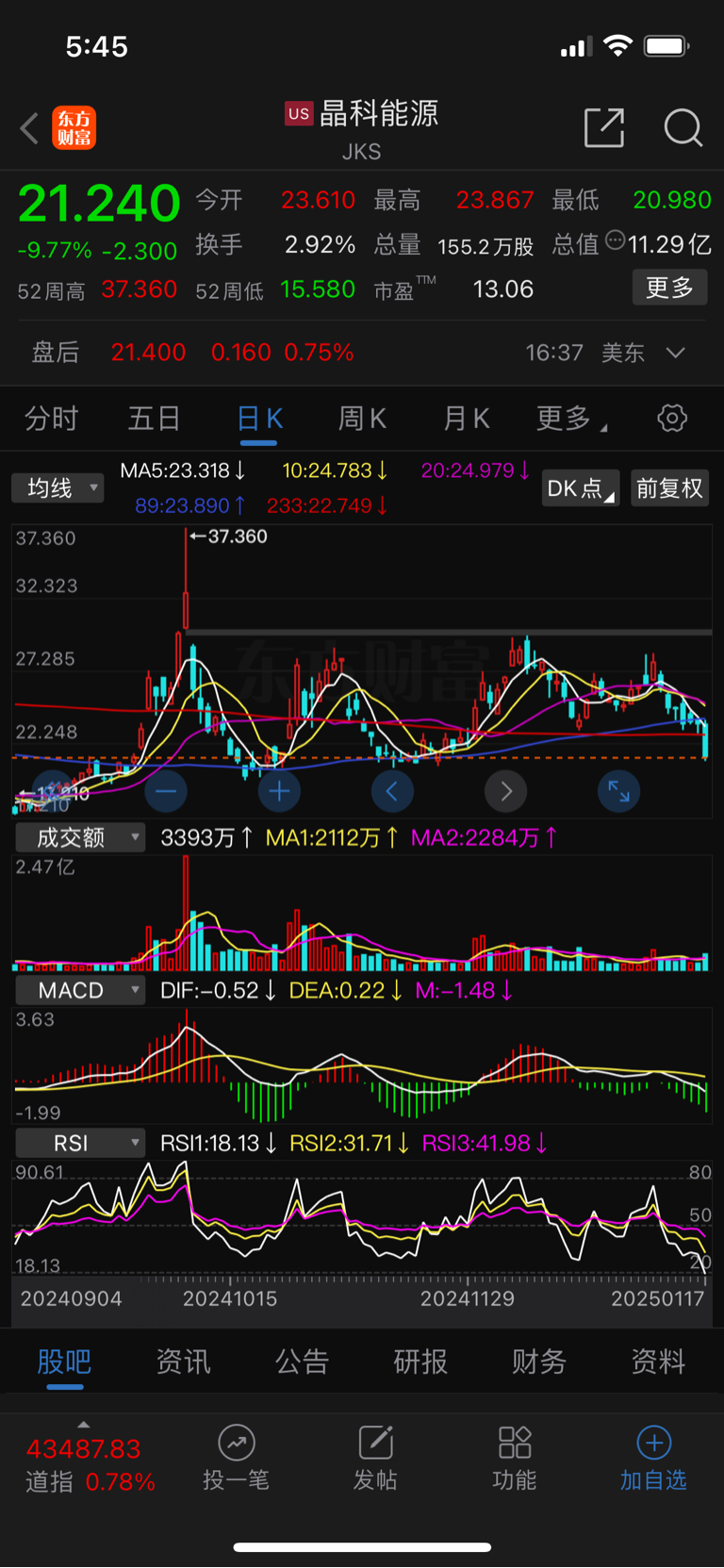Tap 发帖 pencil icon
Screen dimensions: 724x1568
coord(375,1443)
